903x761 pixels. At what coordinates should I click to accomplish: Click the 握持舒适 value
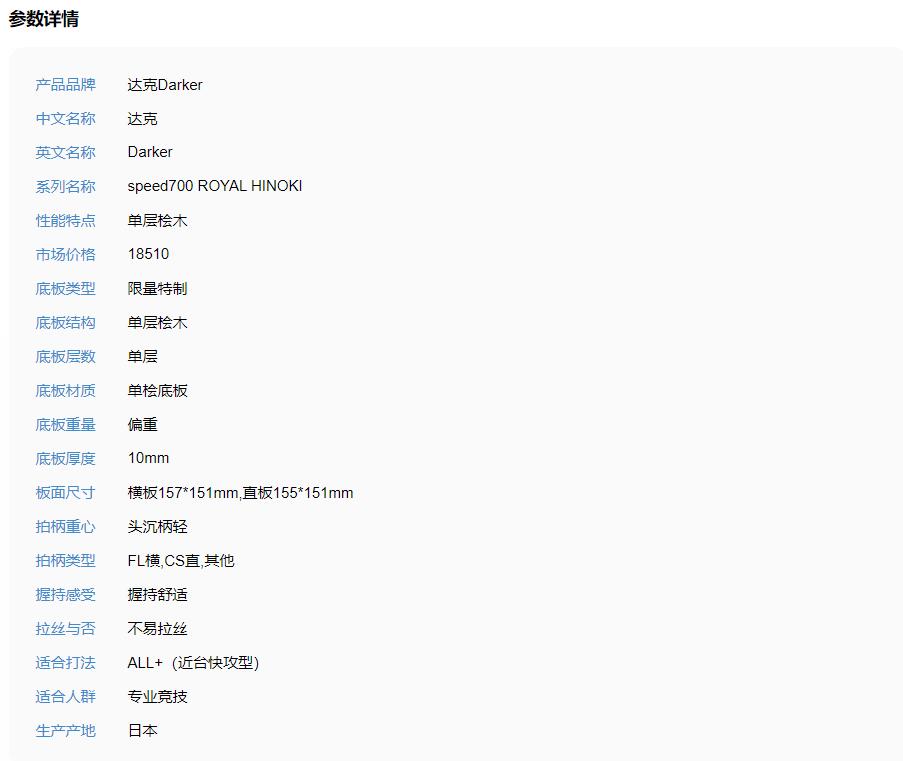point(157,595)
